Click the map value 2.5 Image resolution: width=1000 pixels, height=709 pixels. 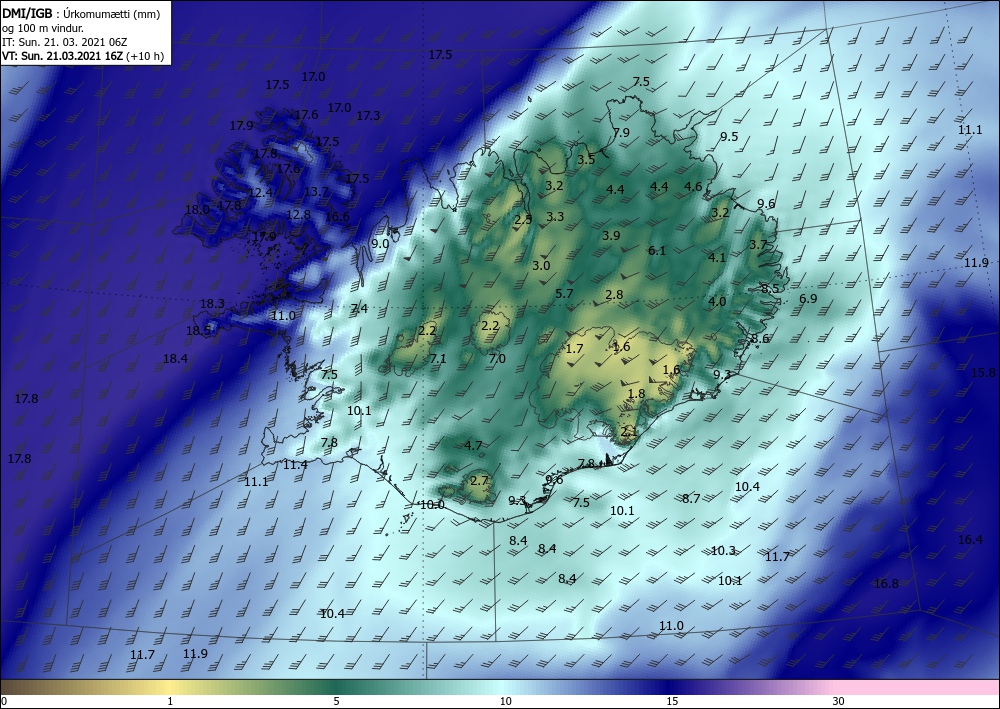[x=523, y=219]
